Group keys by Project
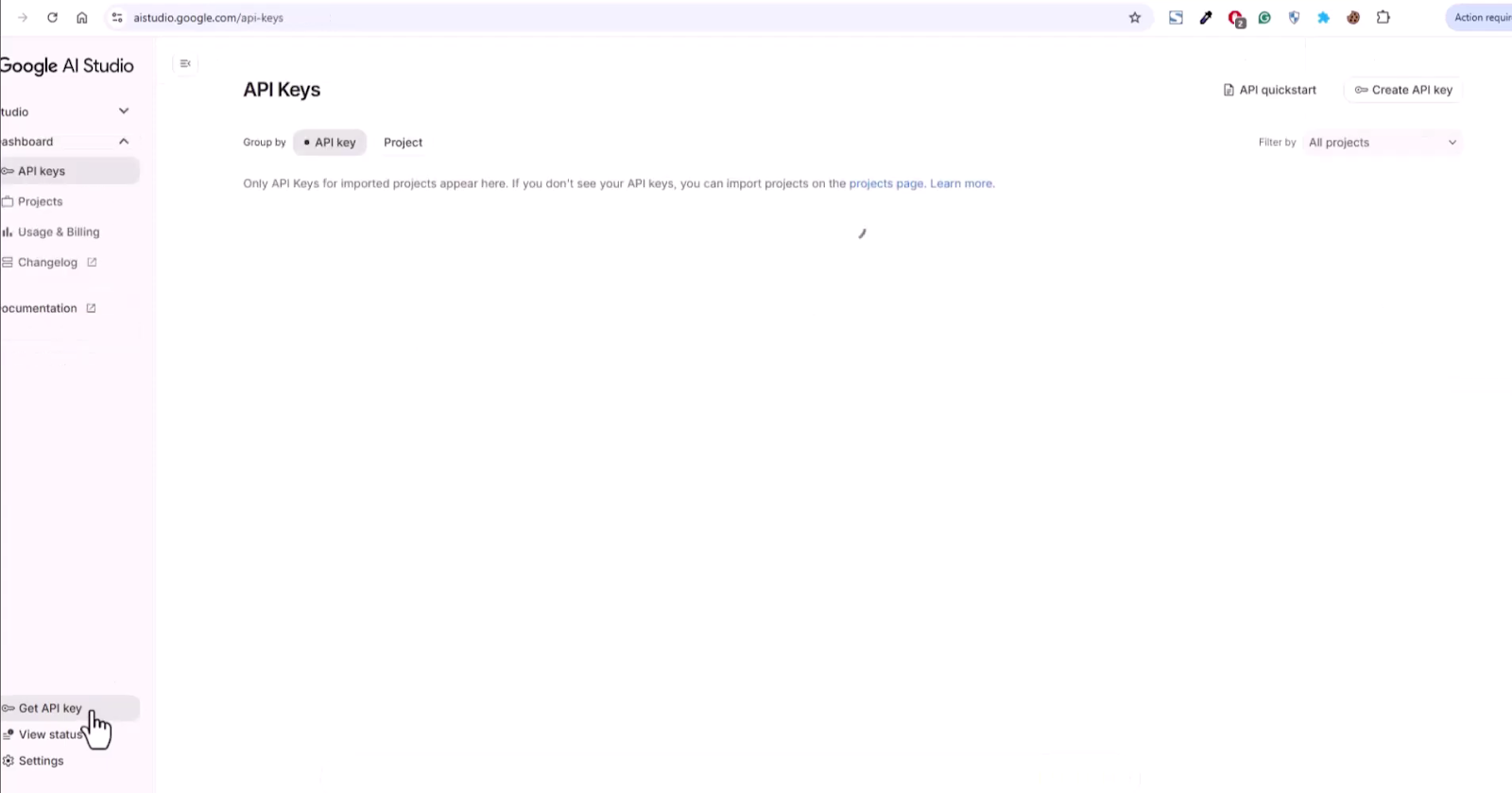 (x=403, y=143)
